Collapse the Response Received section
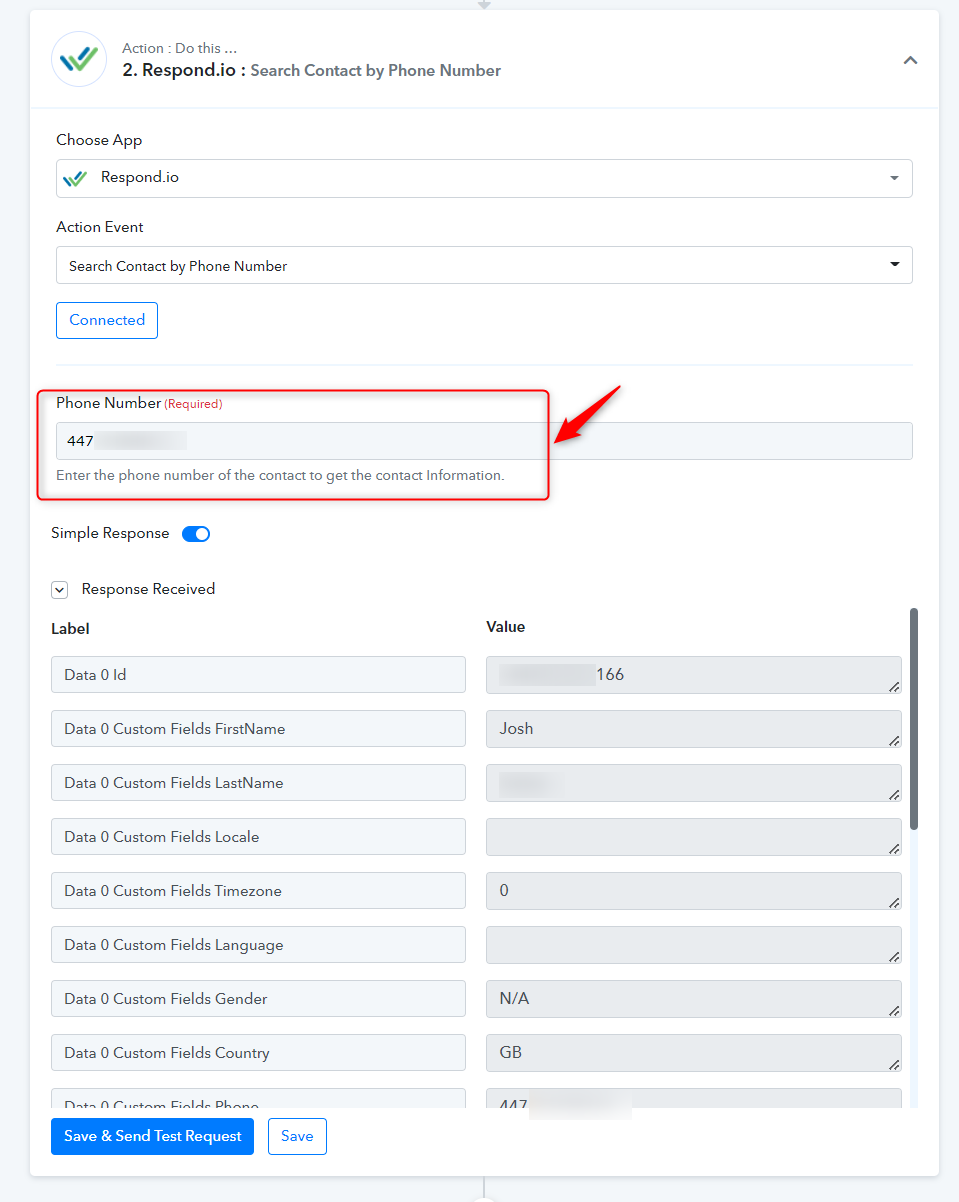Screen dimensions: 959x1202 point(60,590)
